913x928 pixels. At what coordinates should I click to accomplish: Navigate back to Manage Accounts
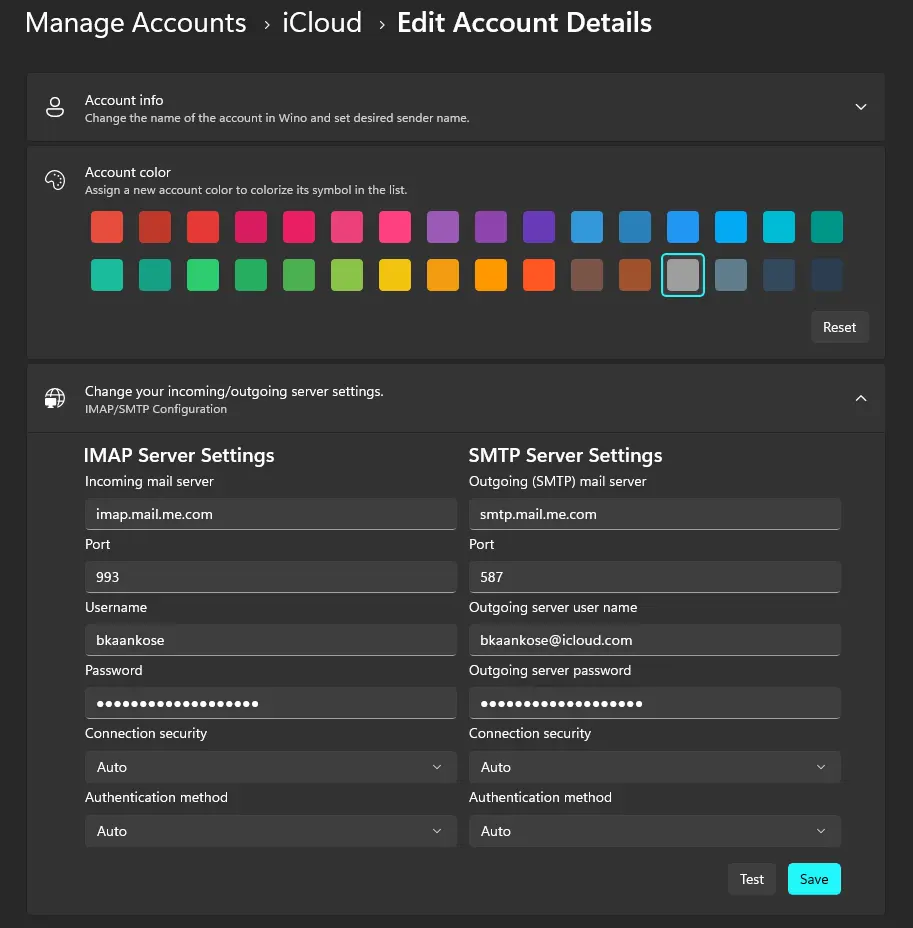(135, 22)
